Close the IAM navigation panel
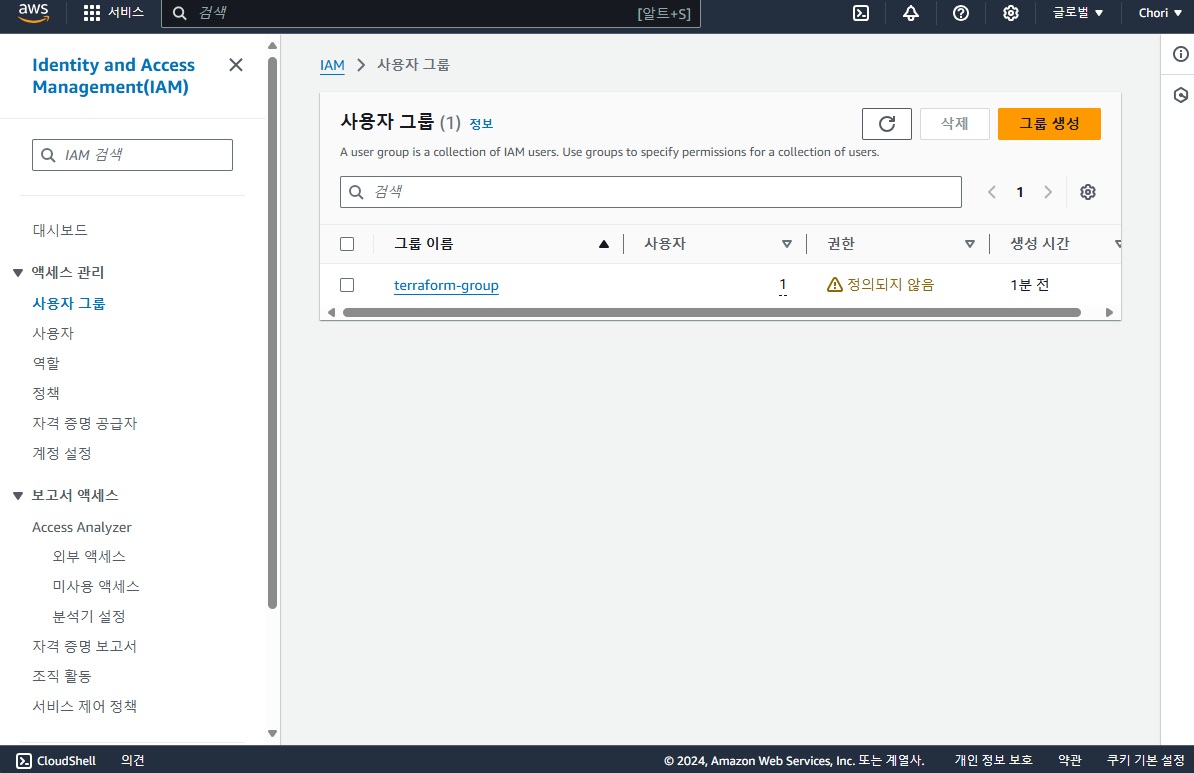 click(x=236, y=65)
